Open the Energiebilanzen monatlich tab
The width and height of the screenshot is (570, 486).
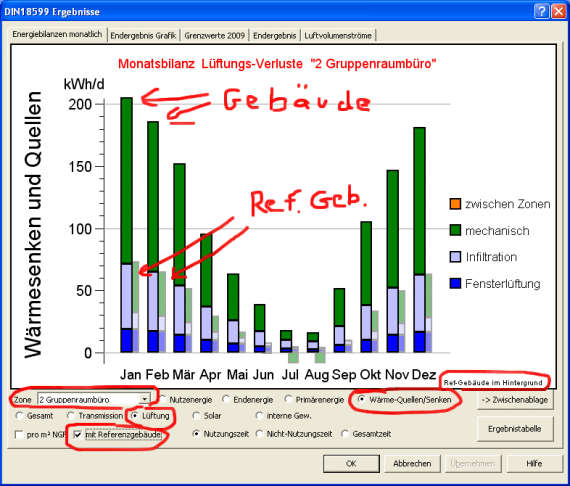click(57, 35)
